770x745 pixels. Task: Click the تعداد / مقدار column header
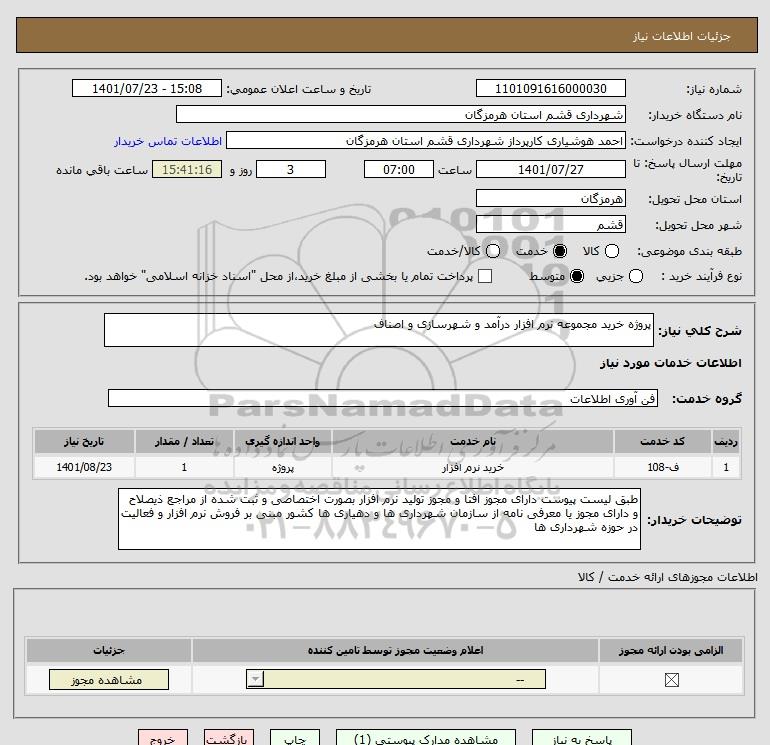click(x=184, y=441)
